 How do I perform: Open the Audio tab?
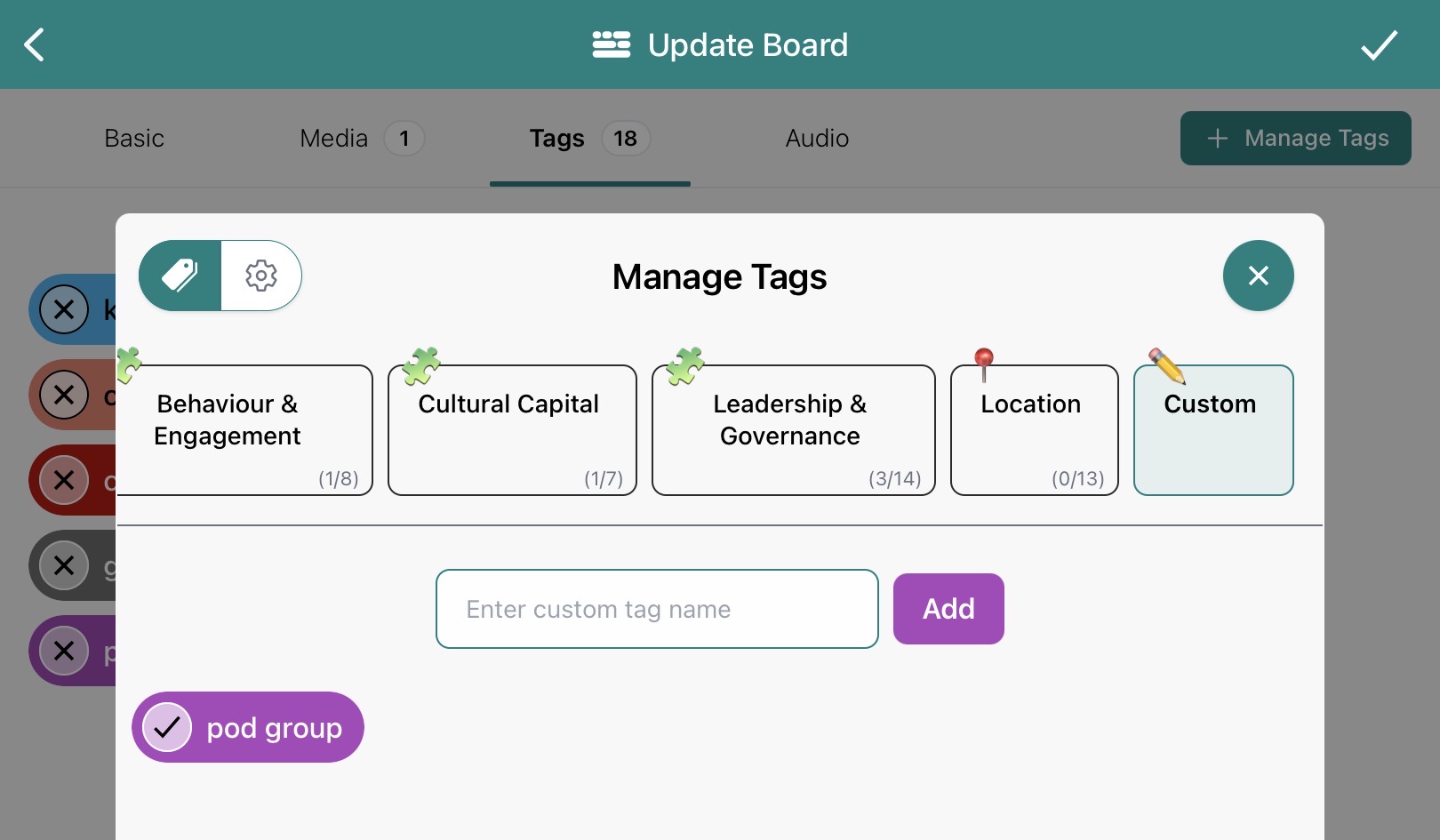click(x=816, y=138)
